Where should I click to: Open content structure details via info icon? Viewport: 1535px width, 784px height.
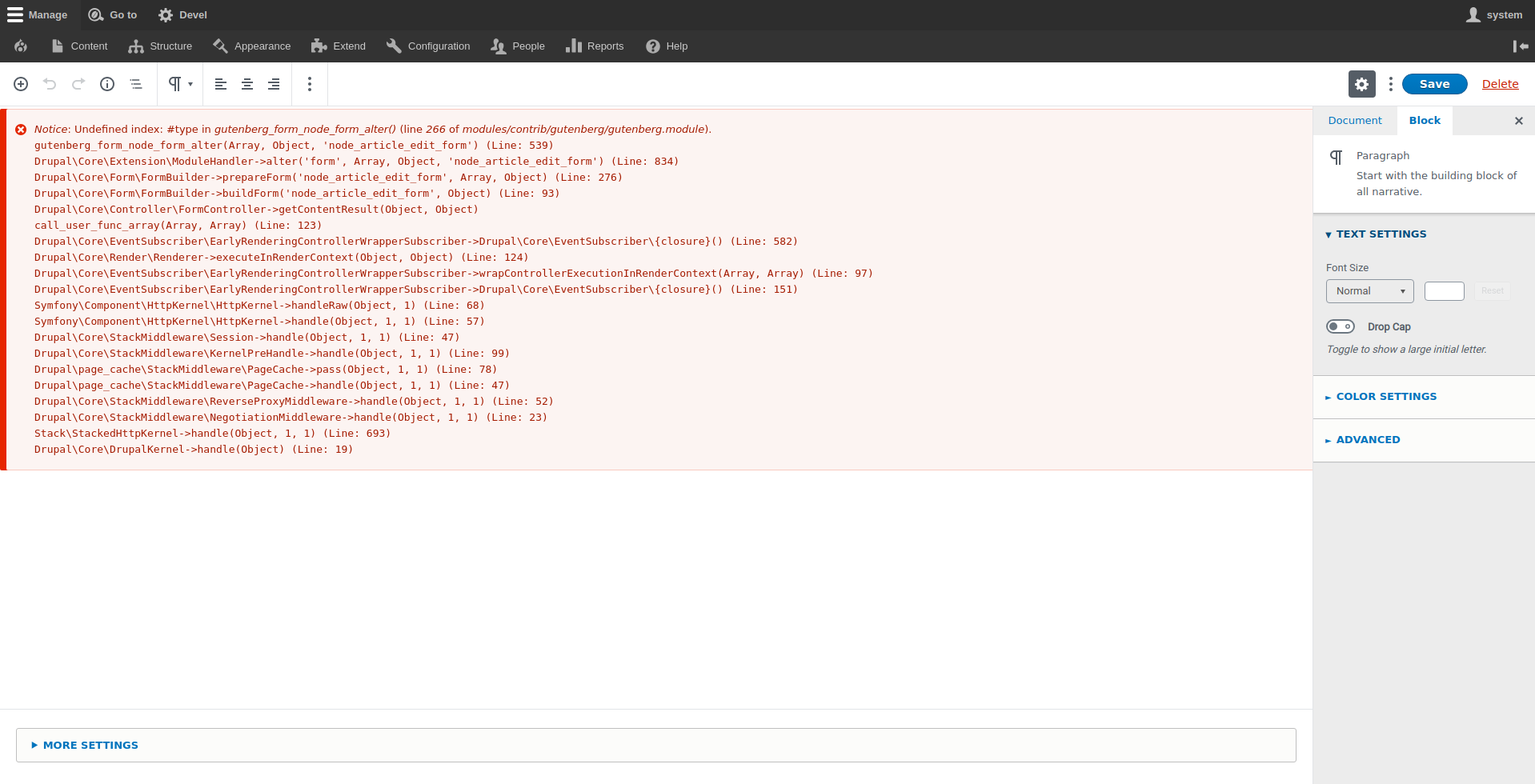click(106, 84)
